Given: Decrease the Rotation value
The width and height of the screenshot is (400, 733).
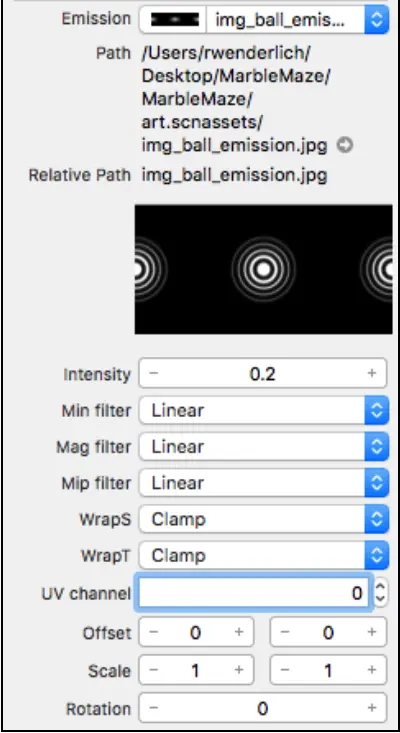Looking at the screenshot, I should (154, 708).
